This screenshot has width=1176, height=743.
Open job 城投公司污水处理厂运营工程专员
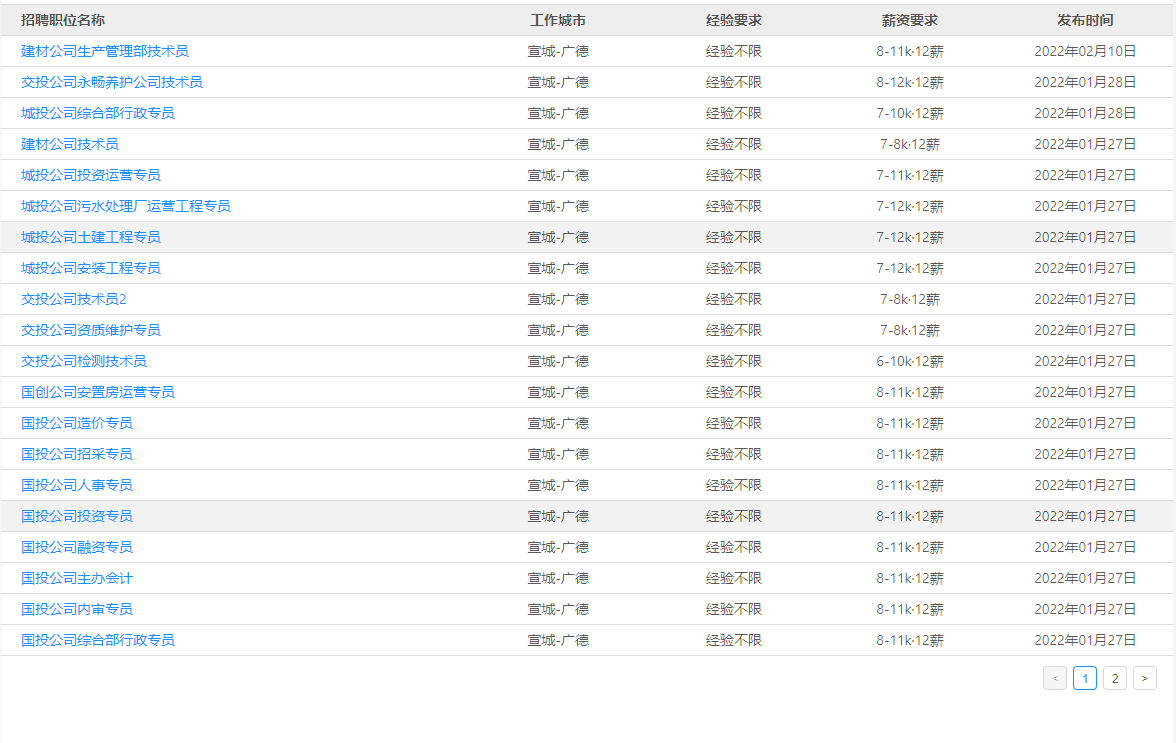click(126, 206)
